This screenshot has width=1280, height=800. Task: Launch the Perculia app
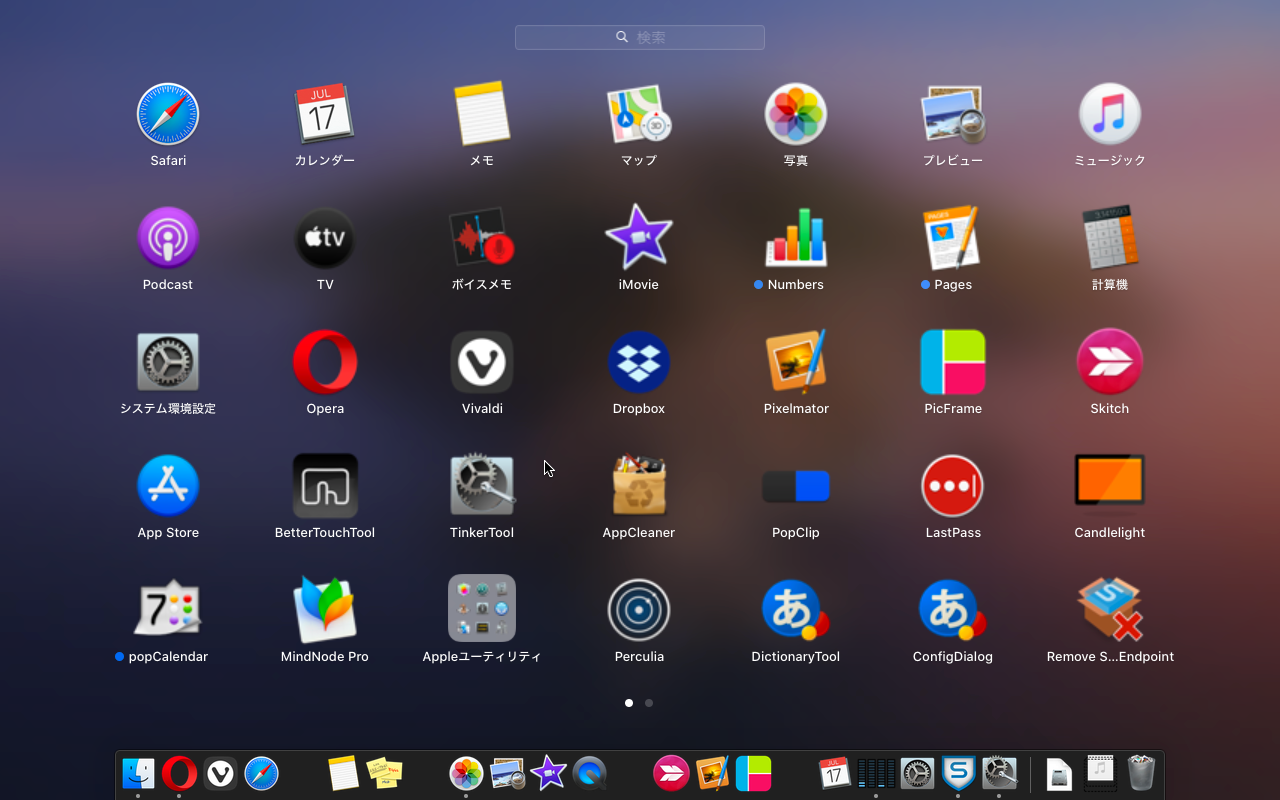click(x=639, y=610)
